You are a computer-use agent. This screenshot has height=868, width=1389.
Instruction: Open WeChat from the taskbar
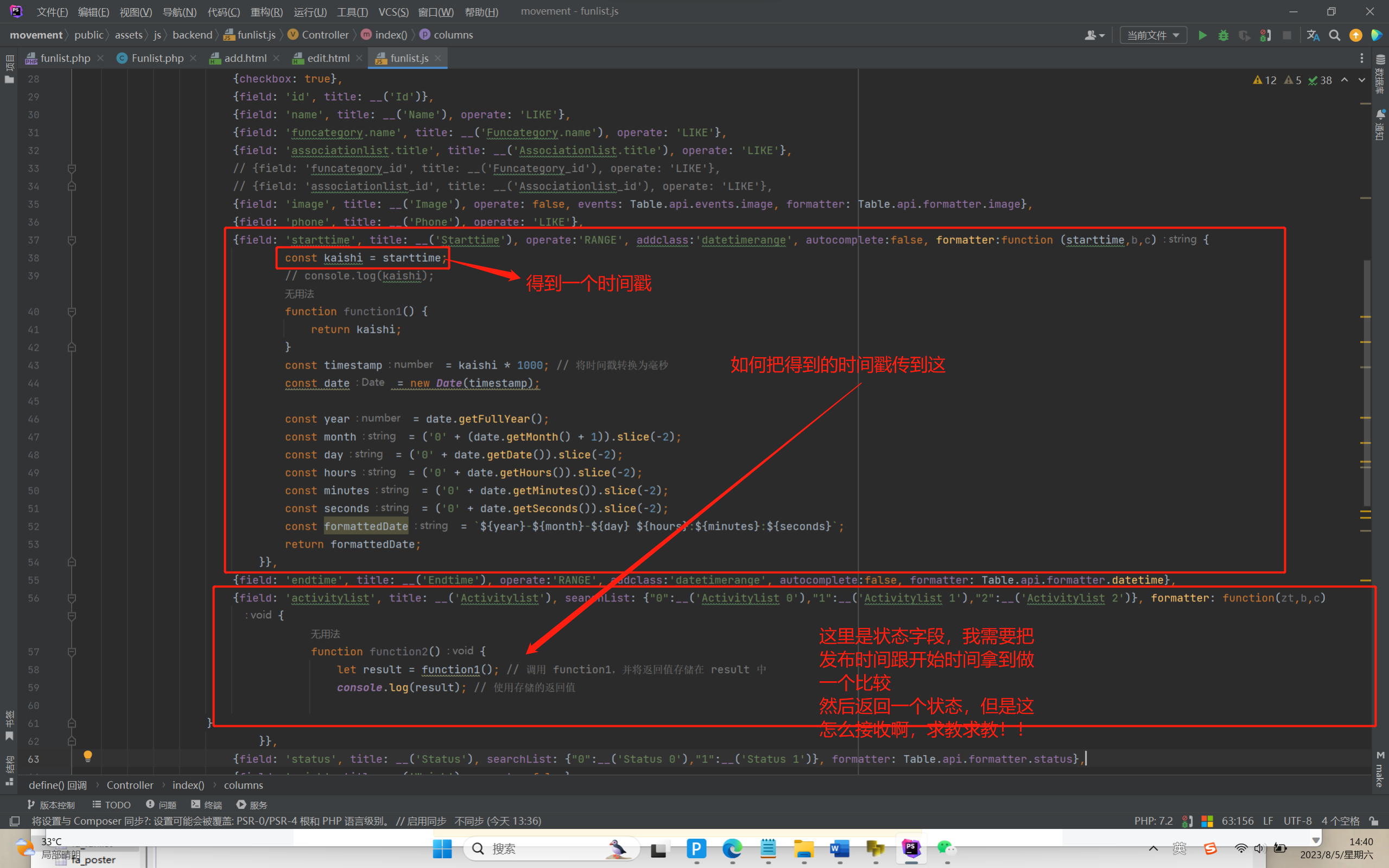[x=947, y=848]
